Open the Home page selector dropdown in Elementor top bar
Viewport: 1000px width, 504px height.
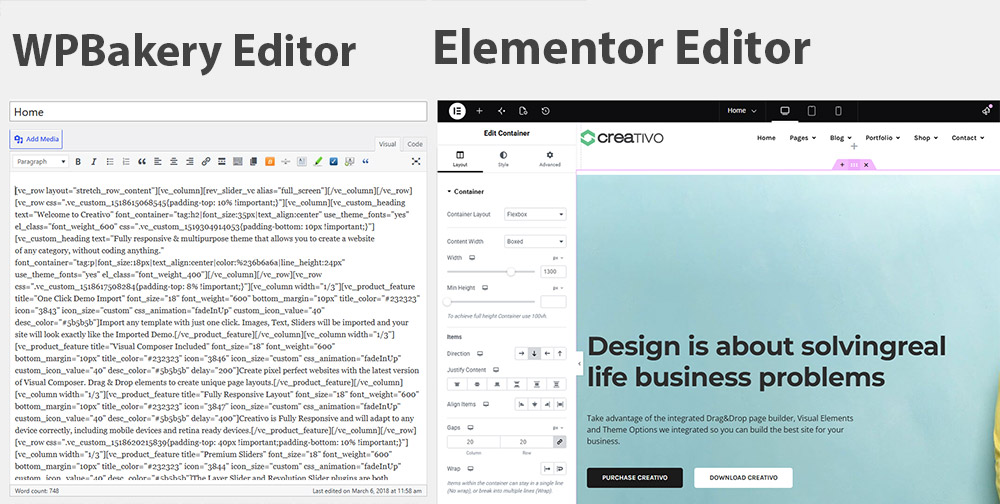tap(742, 111)
